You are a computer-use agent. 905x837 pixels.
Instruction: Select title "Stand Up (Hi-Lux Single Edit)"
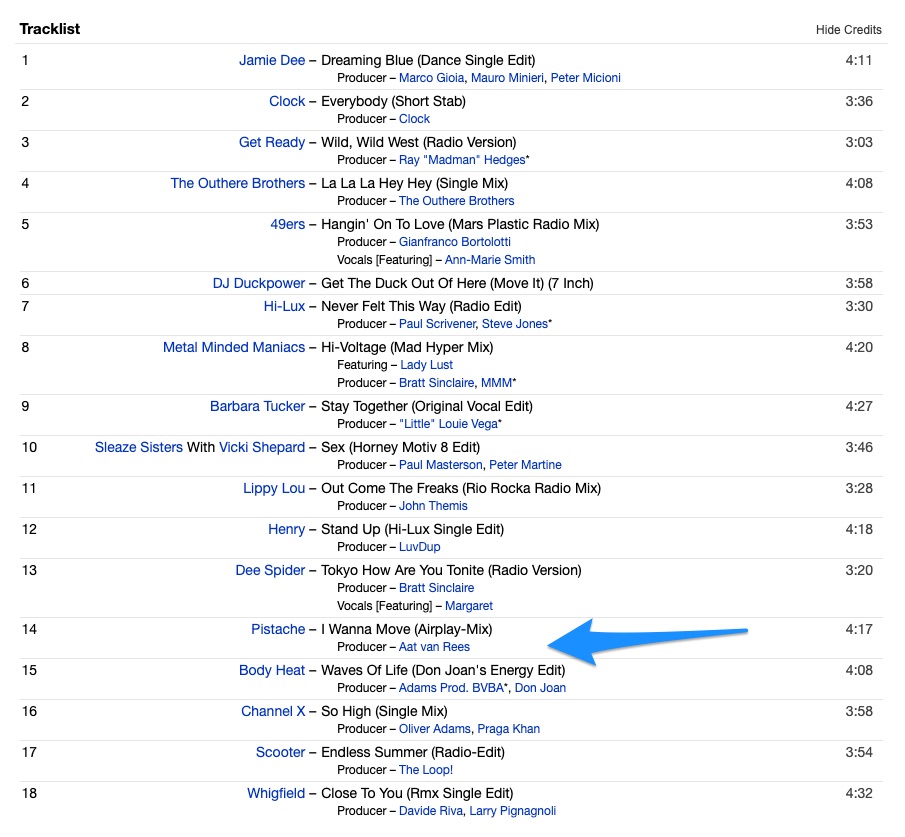(412, 529)
